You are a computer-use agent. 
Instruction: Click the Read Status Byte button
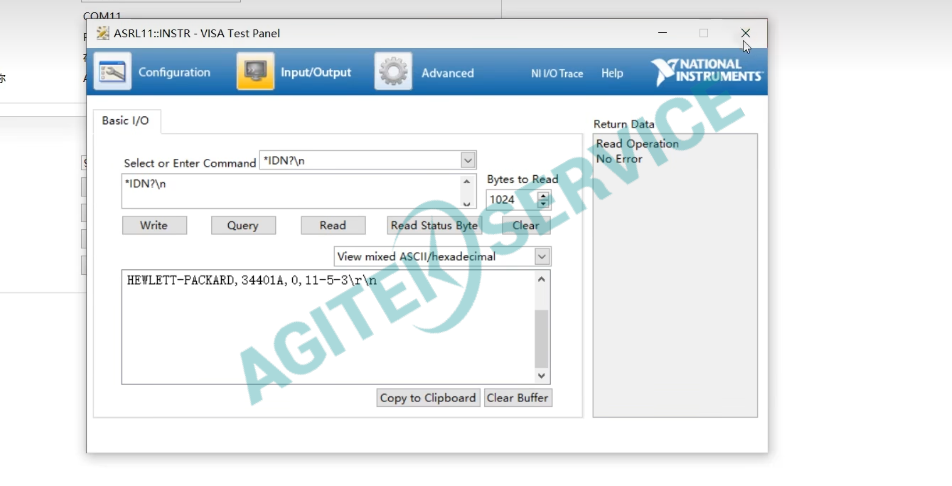tap(434, 225)
